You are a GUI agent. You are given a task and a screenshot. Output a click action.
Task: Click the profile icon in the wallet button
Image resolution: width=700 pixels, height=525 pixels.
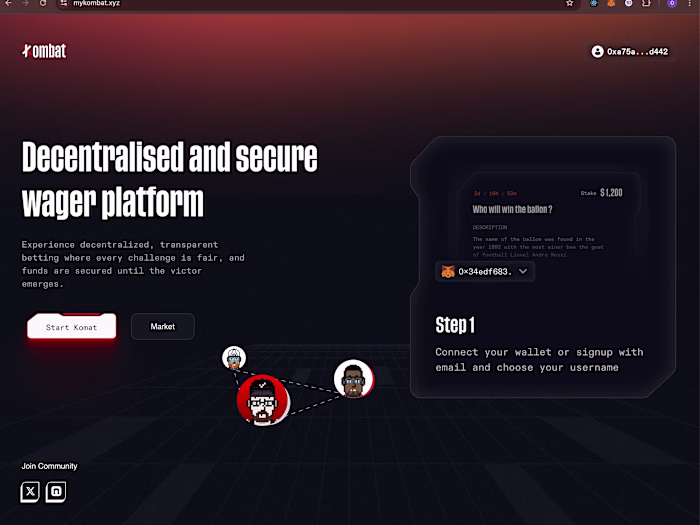click(597, 52)
